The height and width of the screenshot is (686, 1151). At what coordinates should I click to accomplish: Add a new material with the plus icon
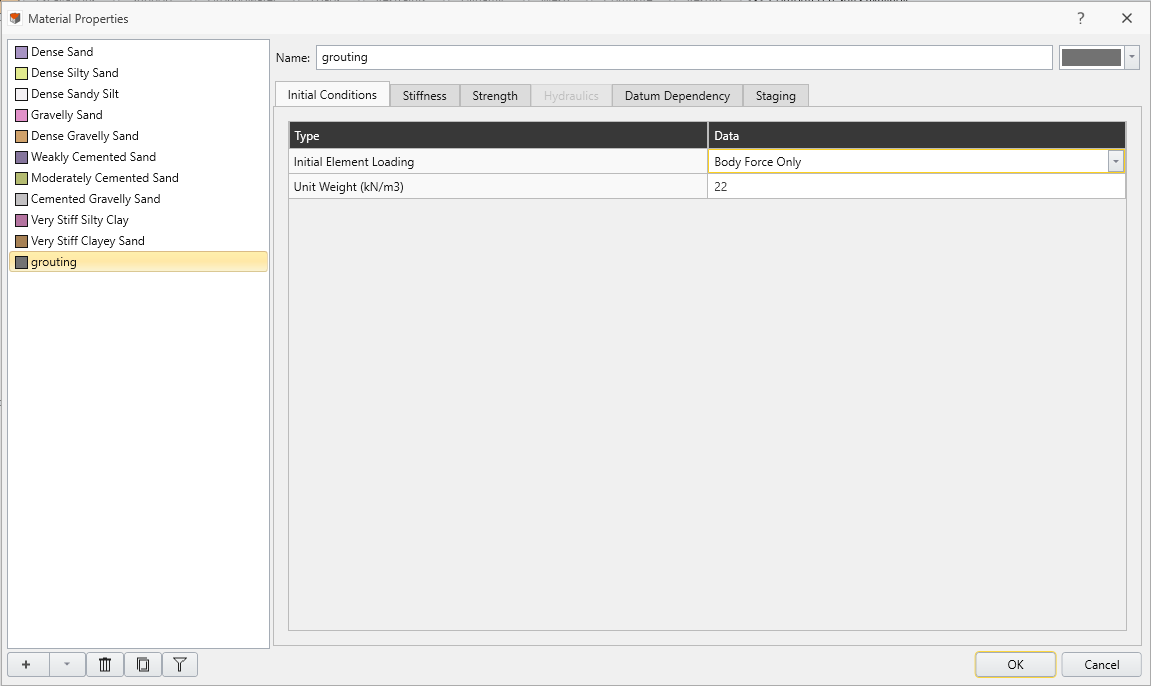pos(27,664)
